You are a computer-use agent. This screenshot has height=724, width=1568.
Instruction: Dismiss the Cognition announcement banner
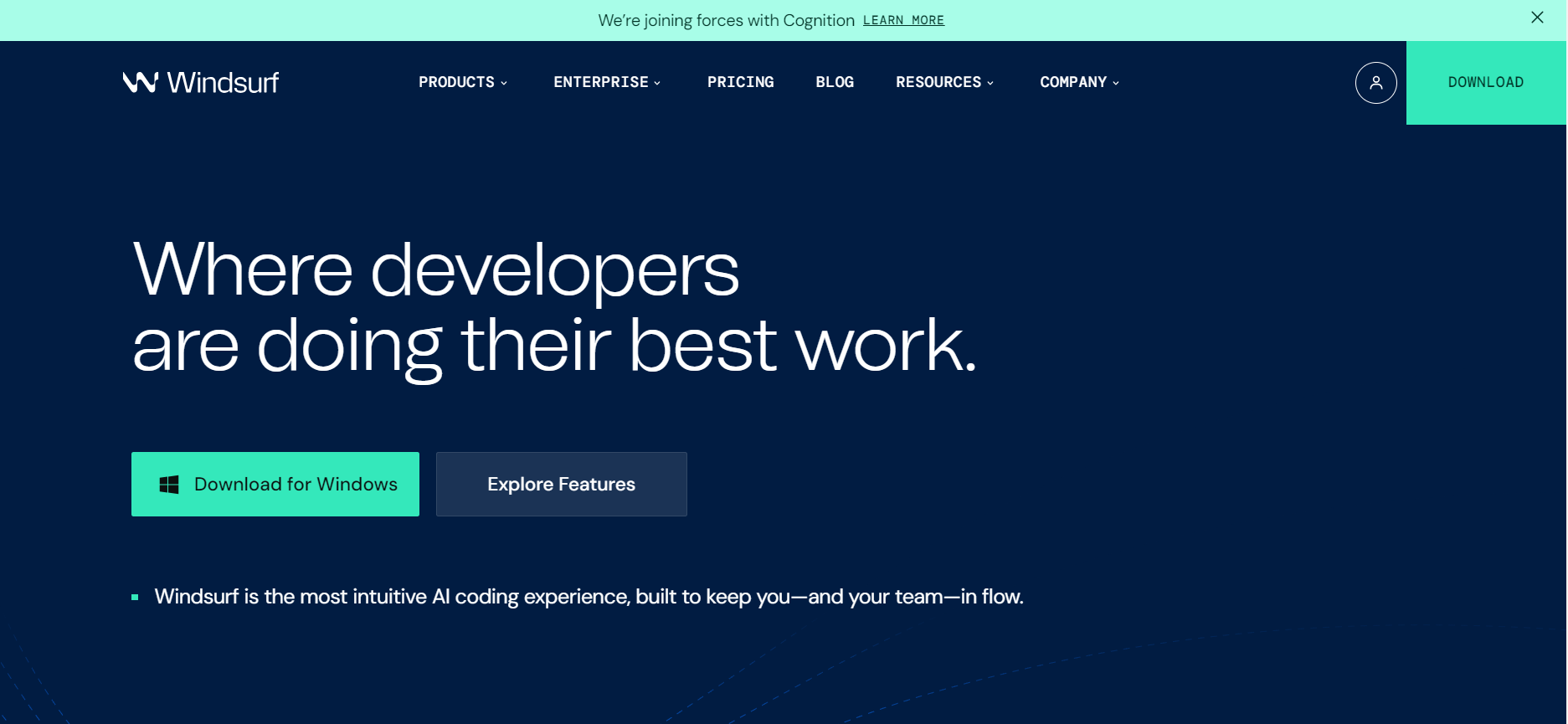pos(1537,18)
